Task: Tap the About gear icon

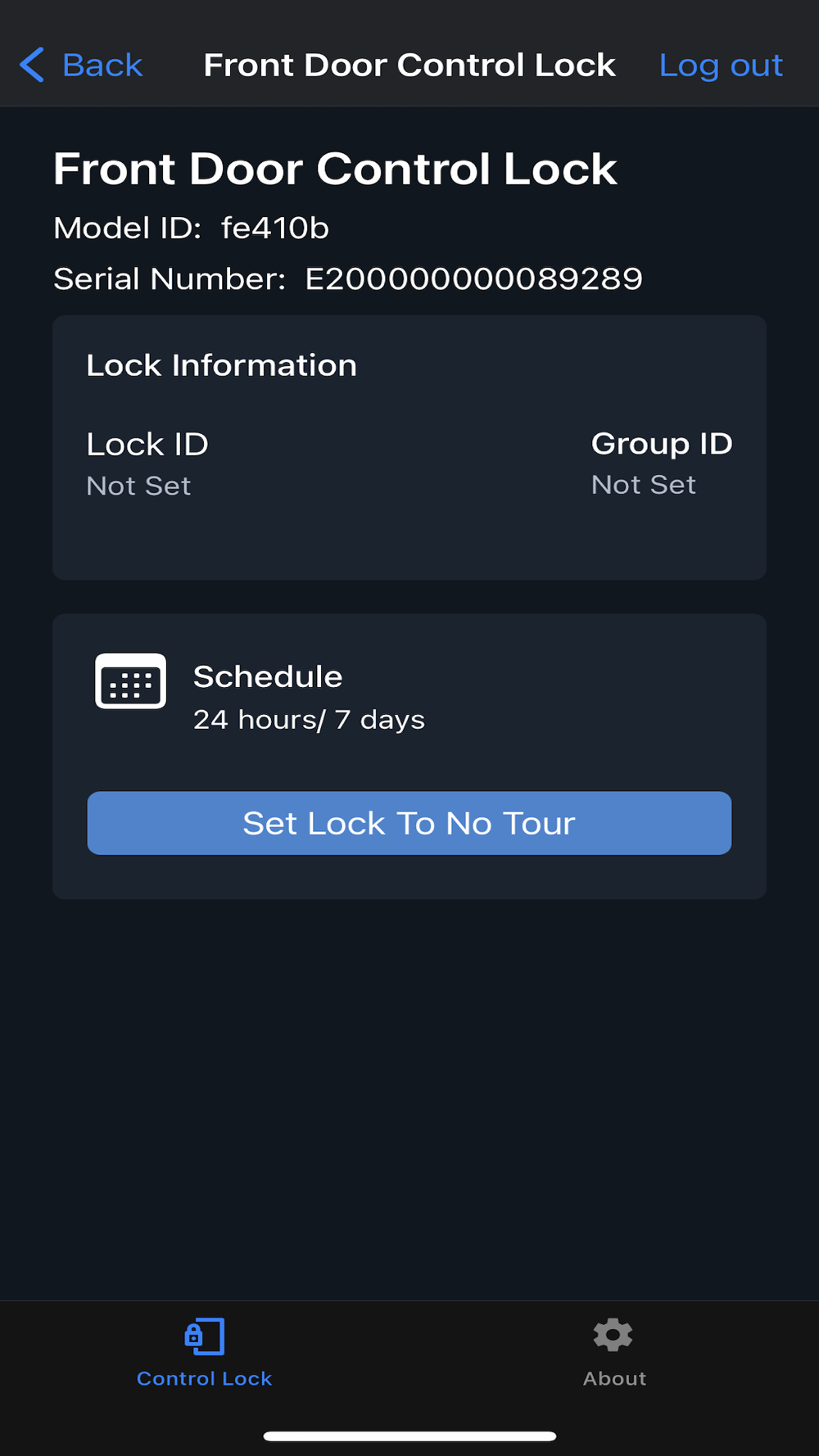Action: click(x=613, y=1335)
